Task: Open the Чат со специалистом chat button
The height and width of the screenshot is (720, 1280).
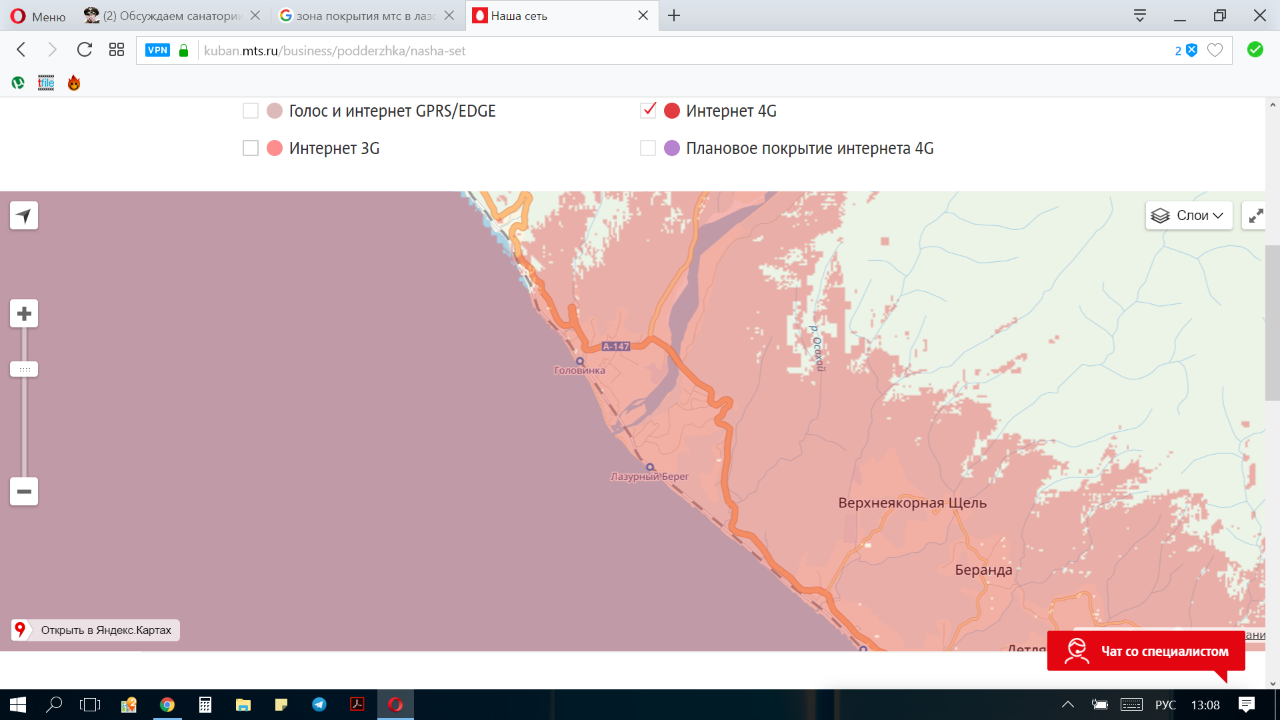Action: [1146, 651]
